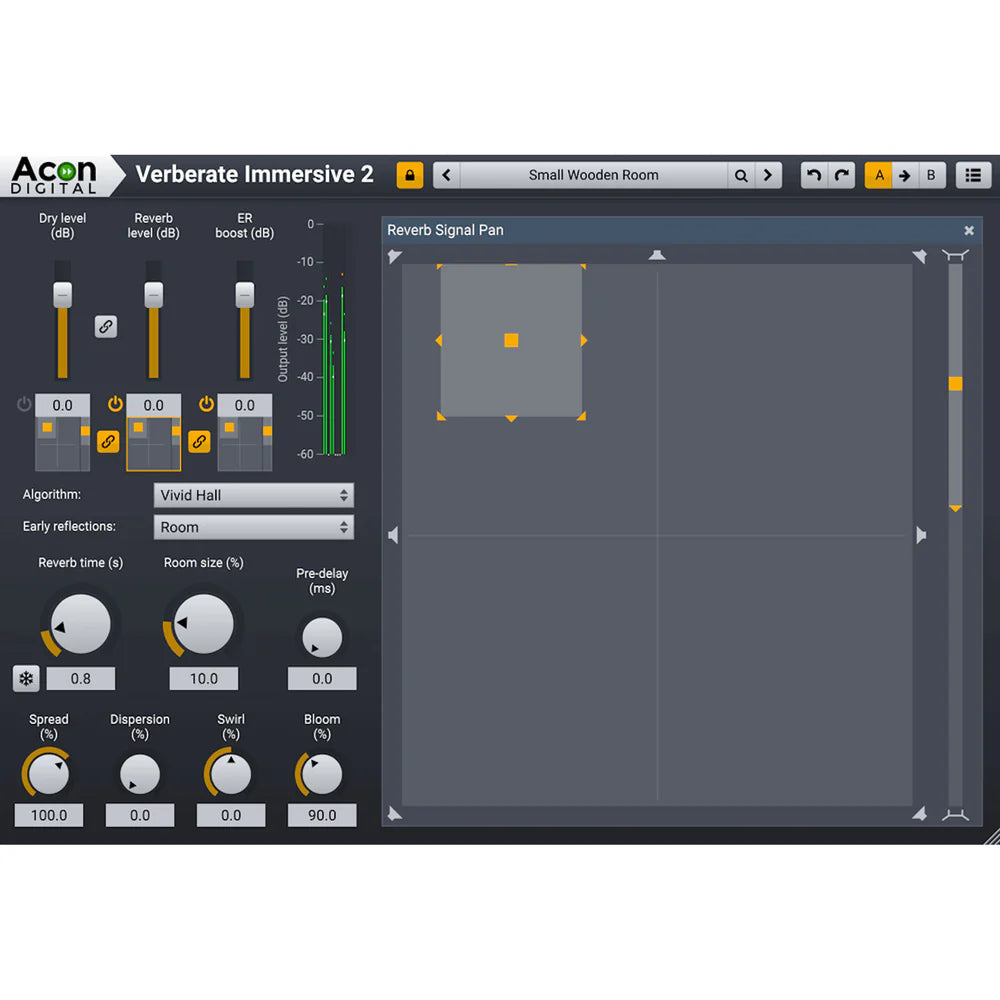Undo the last change
This screenshot has height=1000, width=1000.
pyautogui.click(x=813, y=175)
